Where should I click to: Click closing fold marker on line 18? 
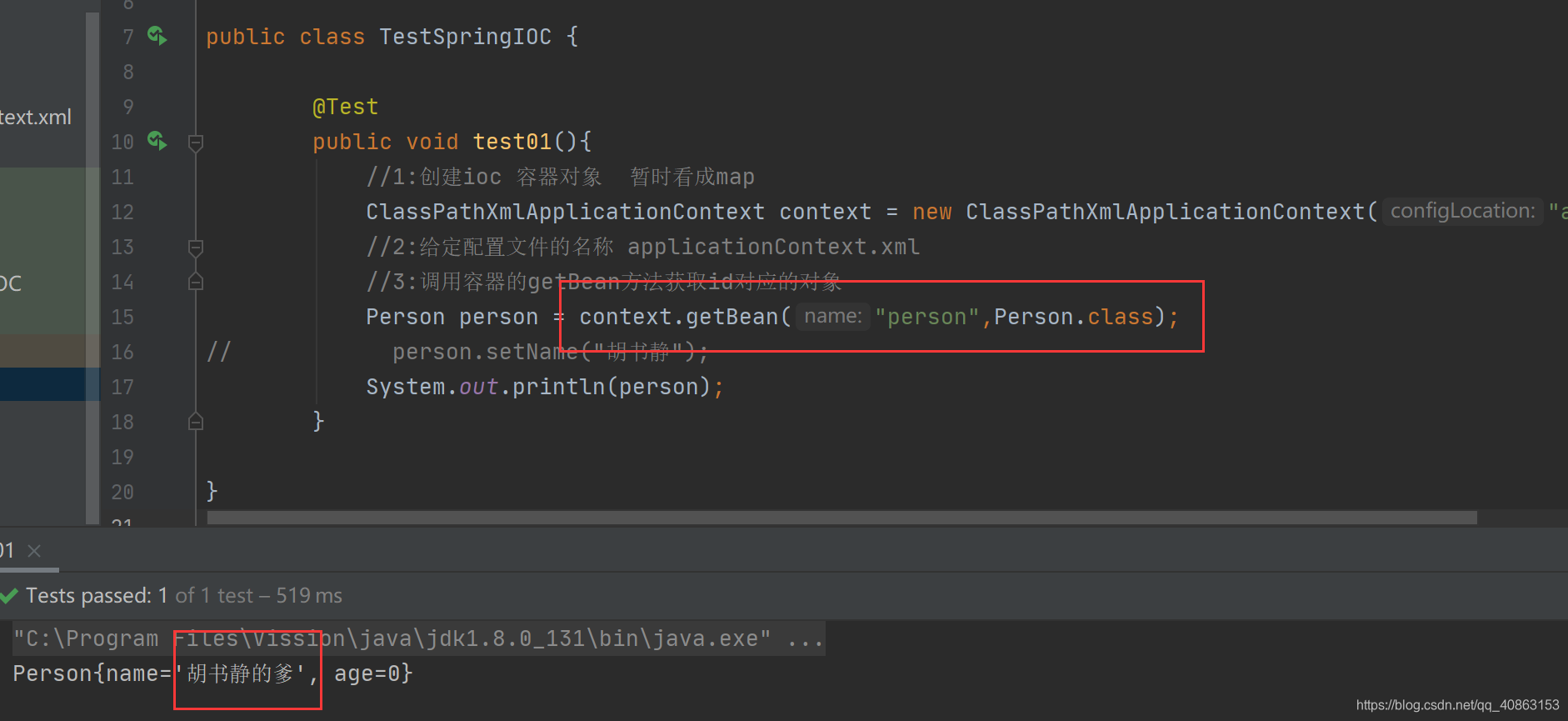[196, 422]
